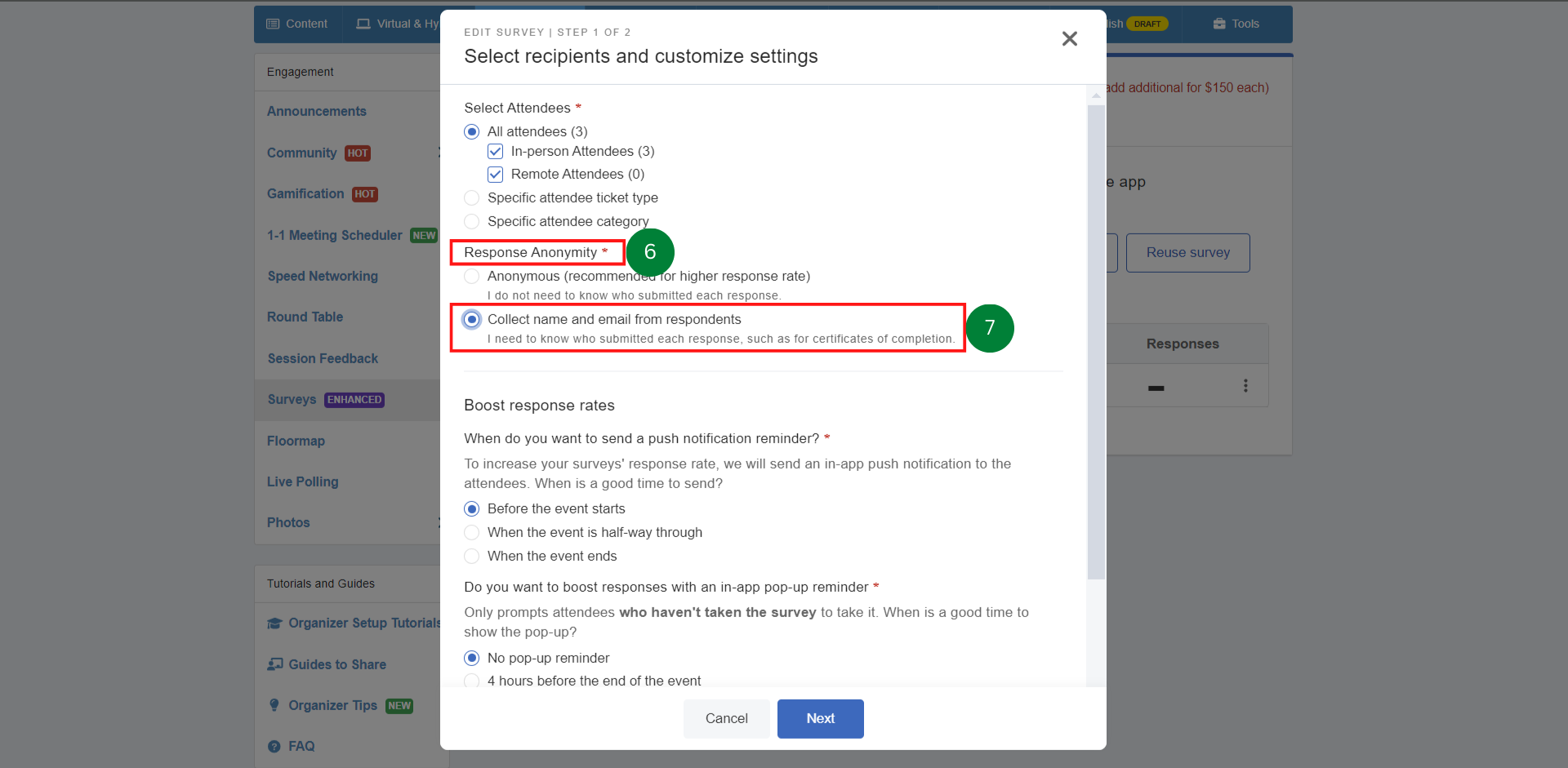Select Specific attendee ticket type
The image size is (1568, 768).
[471, 198]
